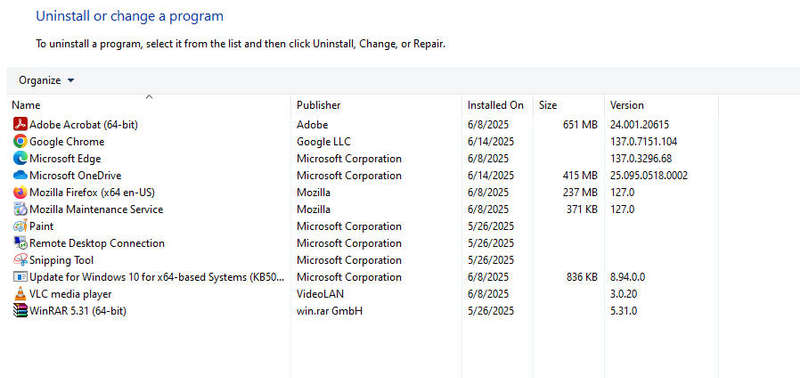The width and height of the screenshot is (800, 378).
Task: Sort programs by Version column header
Action: 627,105
